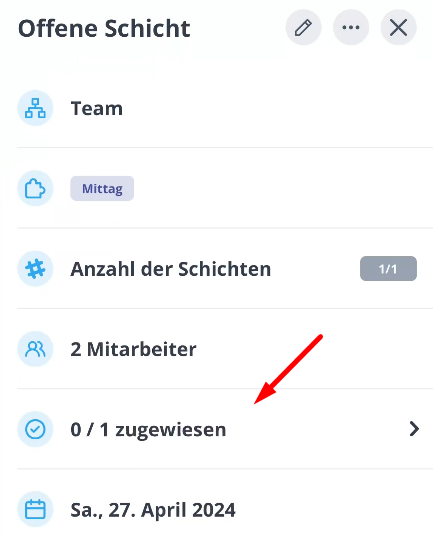Click the Anzahl der Schichten label
Screen dimensions: 433x539
point(171,269)
